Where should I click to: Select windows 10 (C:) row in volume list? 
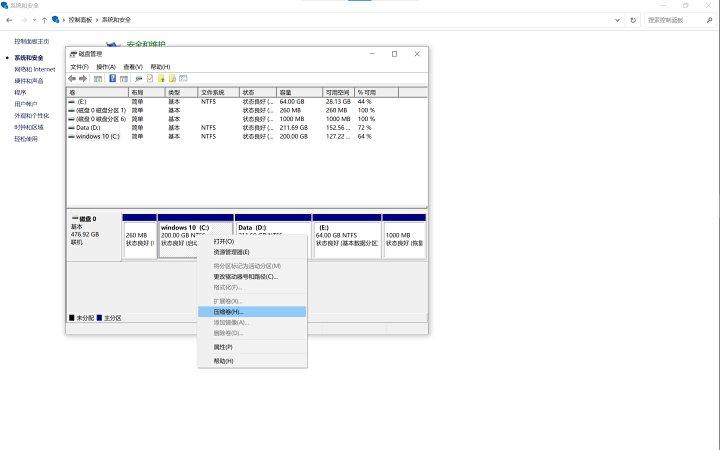point(98,136)
